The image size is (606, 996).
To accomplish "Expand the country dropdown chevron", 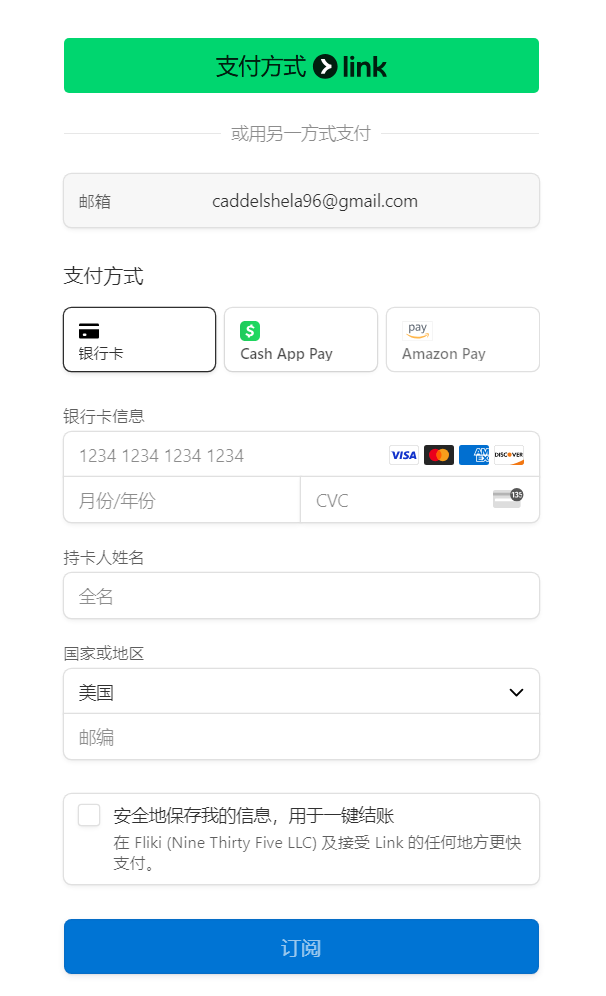I will [x=516, y=692].
